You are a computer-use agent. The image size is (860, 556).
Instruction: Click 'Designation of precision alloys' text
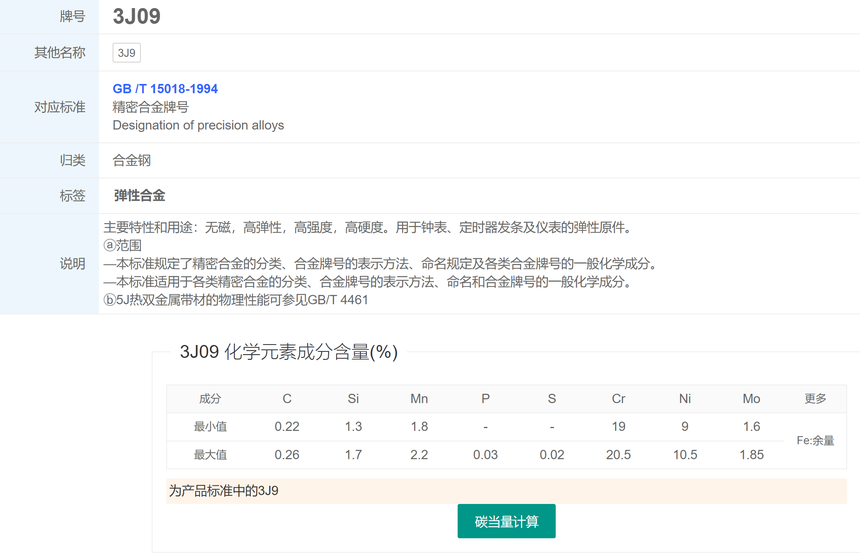coord(198,126)
